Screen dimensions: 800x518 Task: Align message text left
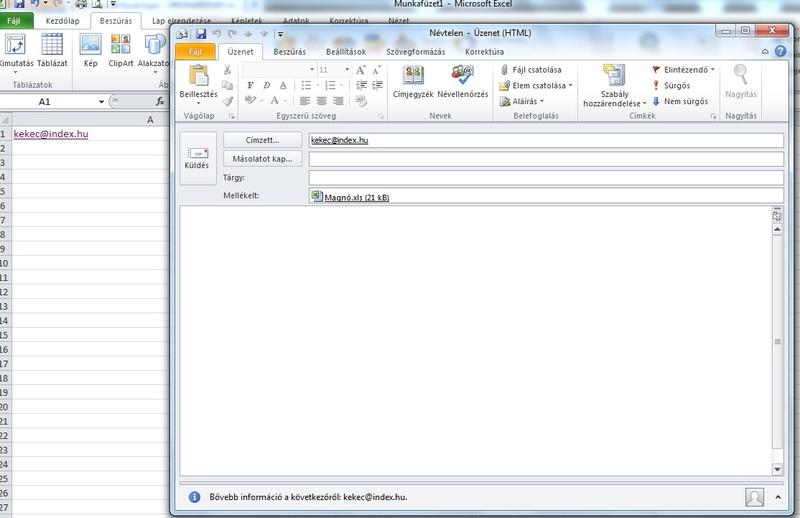click(305, 101)
